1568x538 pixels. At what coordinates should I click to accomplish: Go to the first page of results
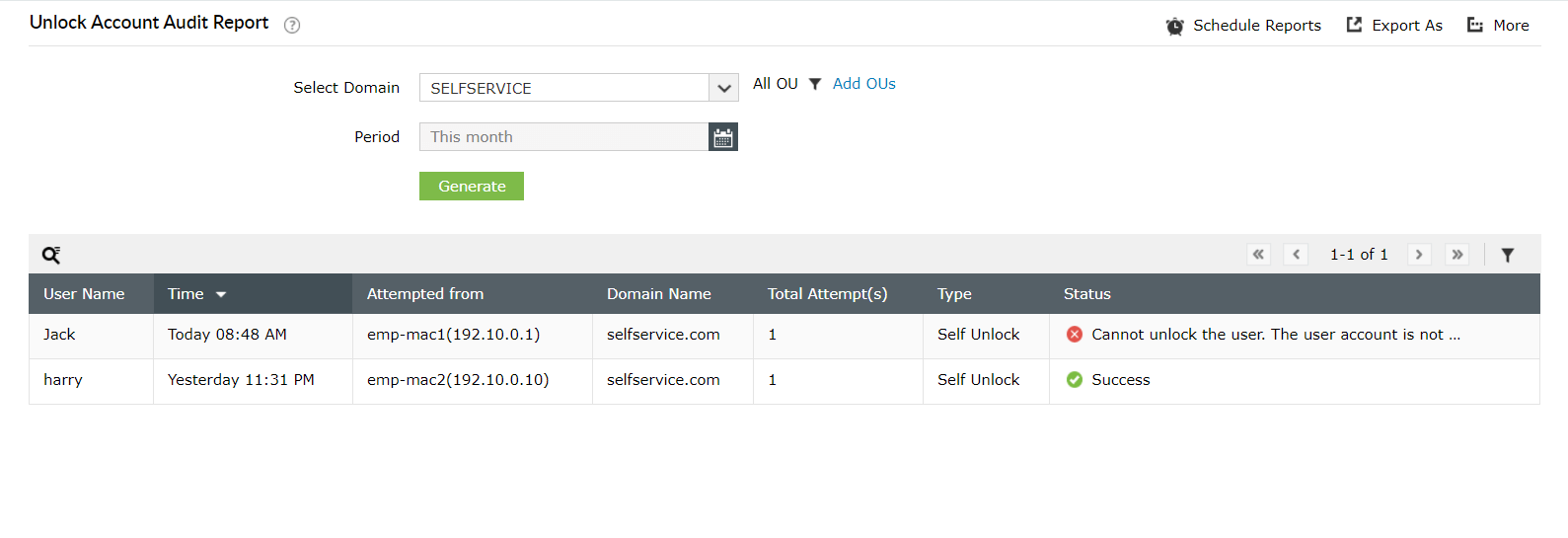pos(1258,255)
